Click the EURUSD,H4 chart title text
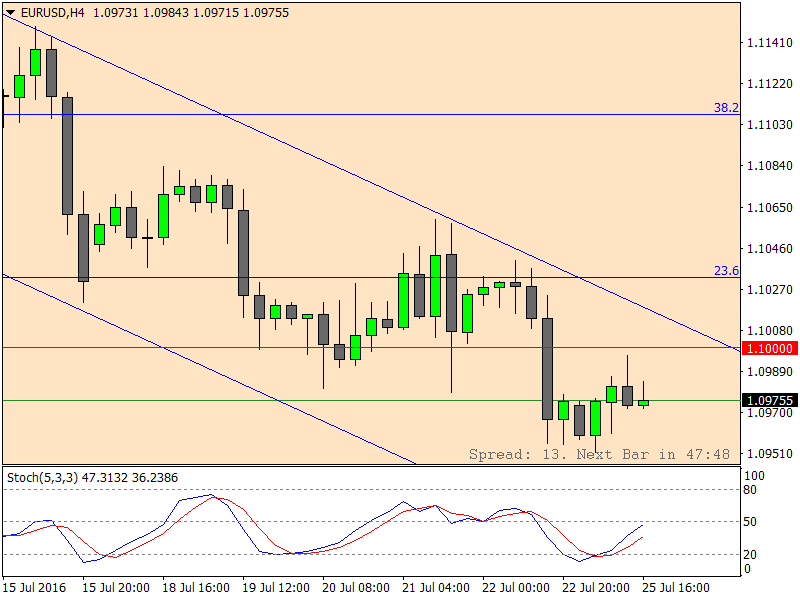The height and width of the screenshot is (600, 800). (53, 13)
